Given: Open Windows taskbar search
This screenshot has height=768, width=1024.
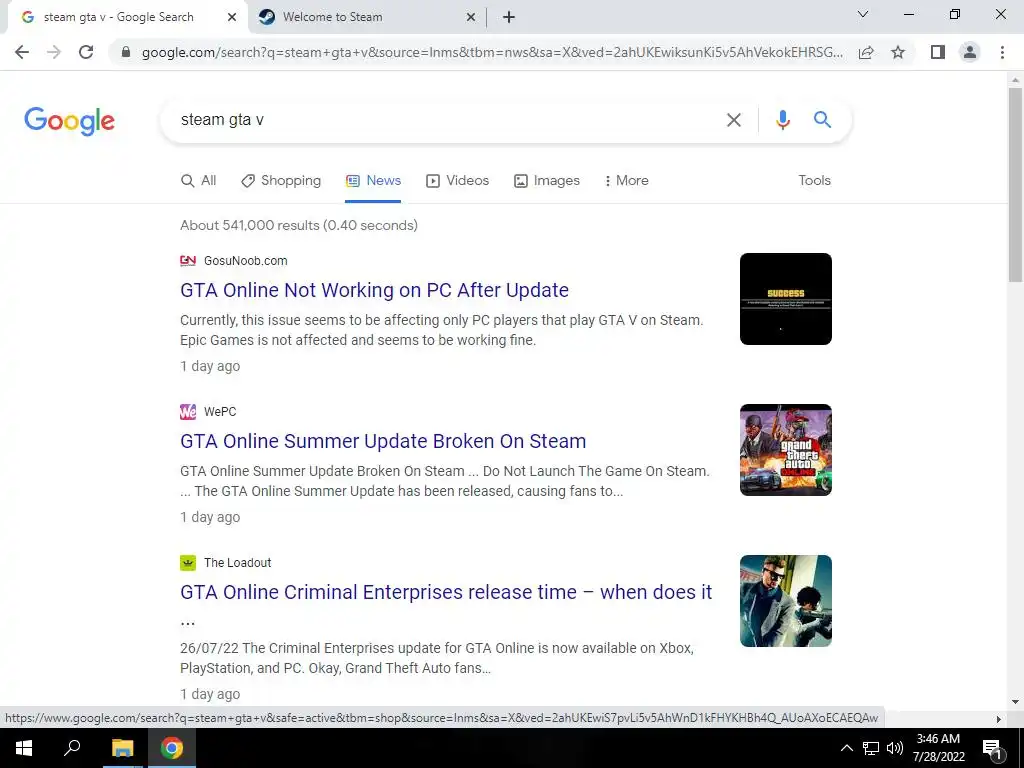Looking at the screenshot, I should click(72, 748).
